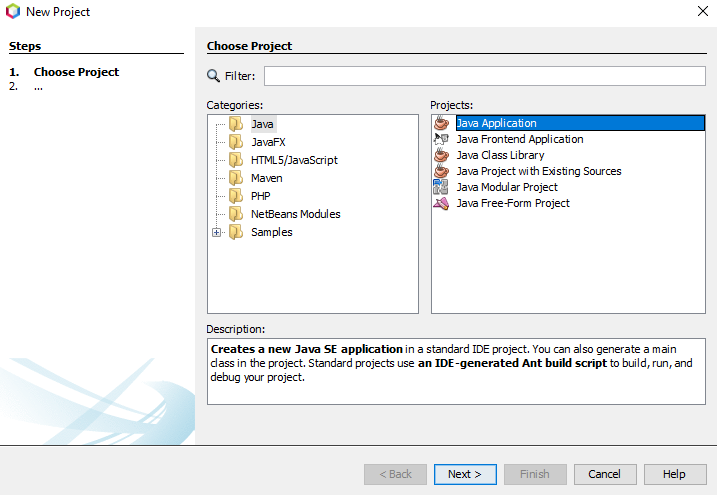The width and height of the screenshot is (717, 495).
Task: Select the PHP category
Action: [x=261, y=196]
